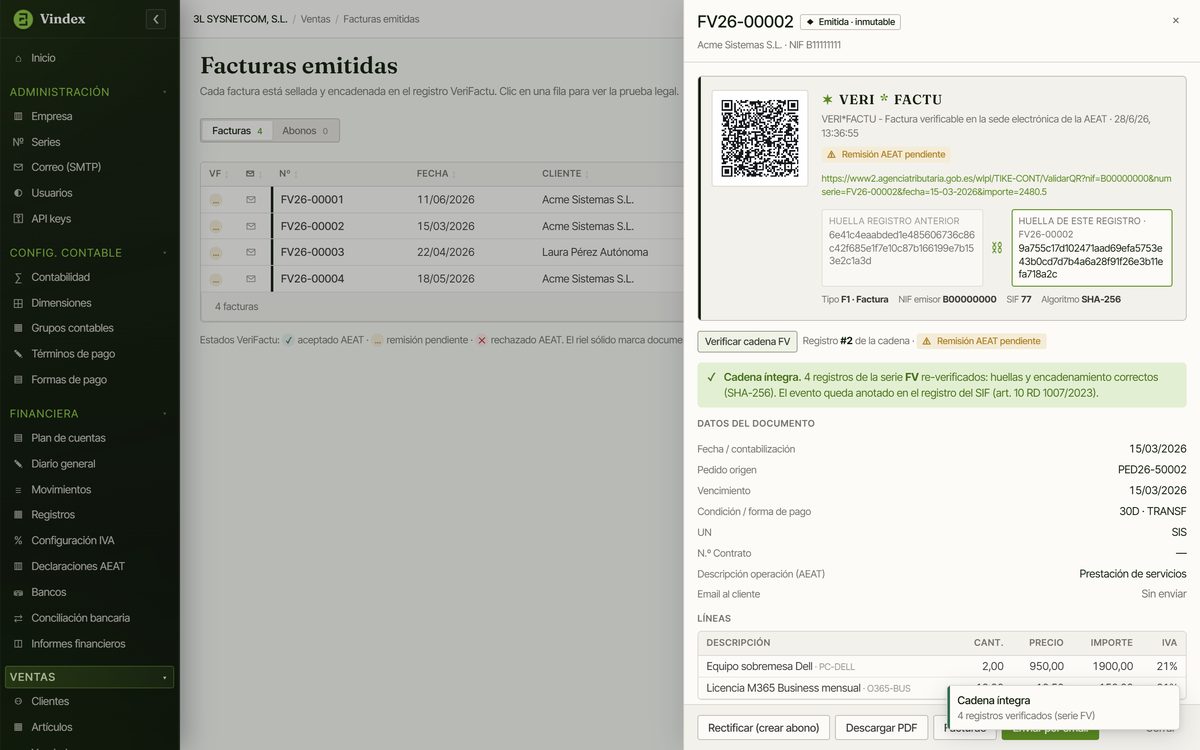Close the FV26-00002 detail panel
Image resolution: width=1200 pixels, height=750 pixels.
point(1175,21)
